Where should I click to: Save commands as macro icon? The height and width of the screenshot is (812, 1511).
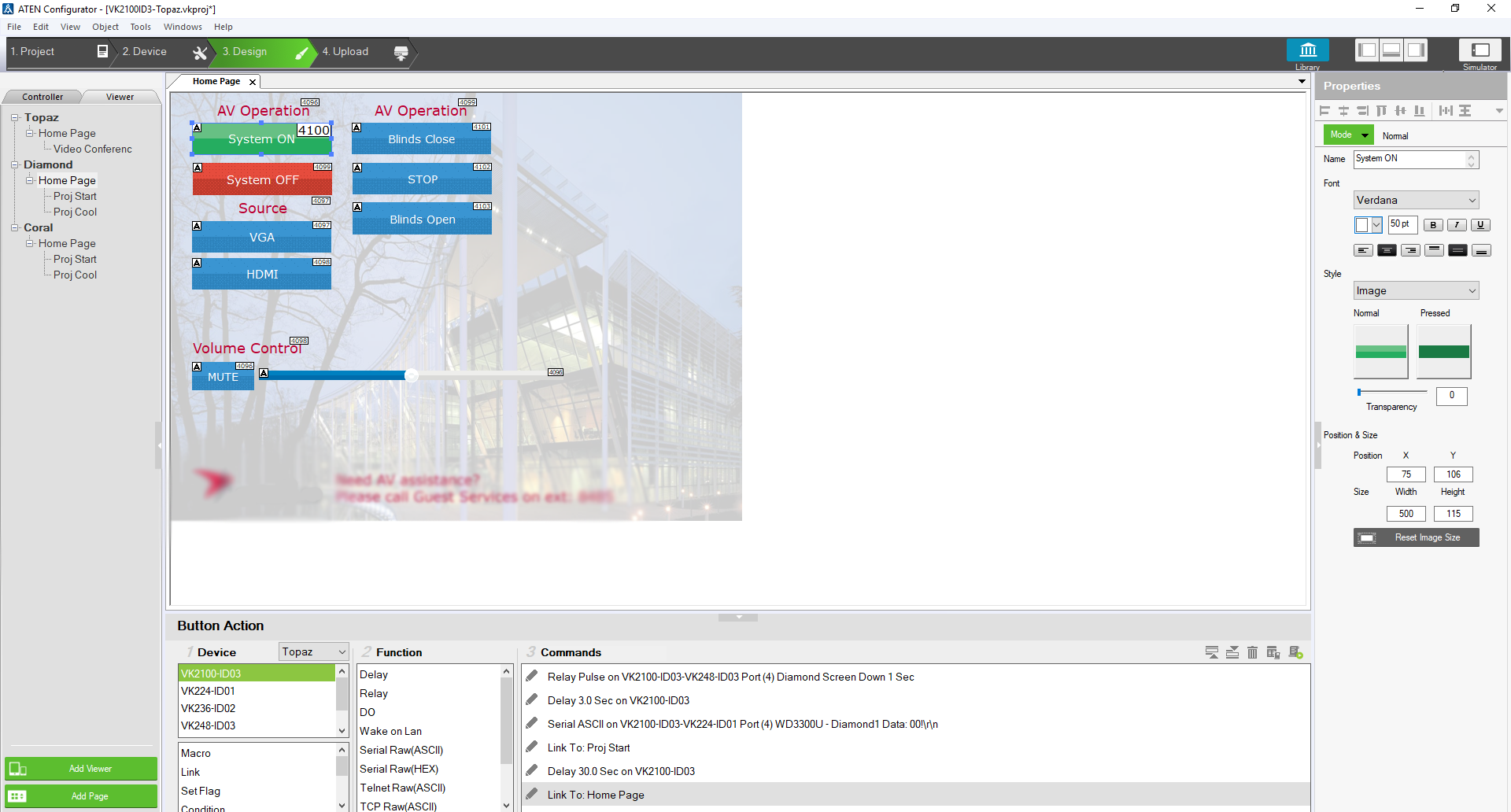[1273, 652]
